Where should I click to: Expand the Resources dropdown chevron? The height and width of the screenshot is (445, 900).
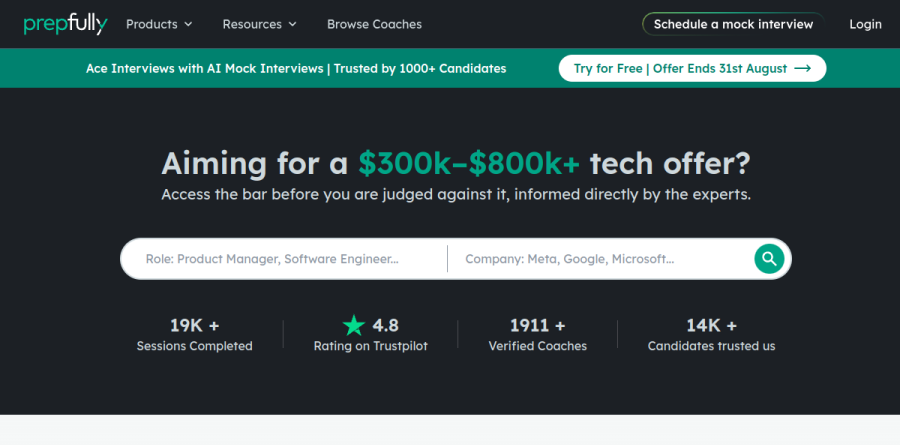(x=292, y=24)
